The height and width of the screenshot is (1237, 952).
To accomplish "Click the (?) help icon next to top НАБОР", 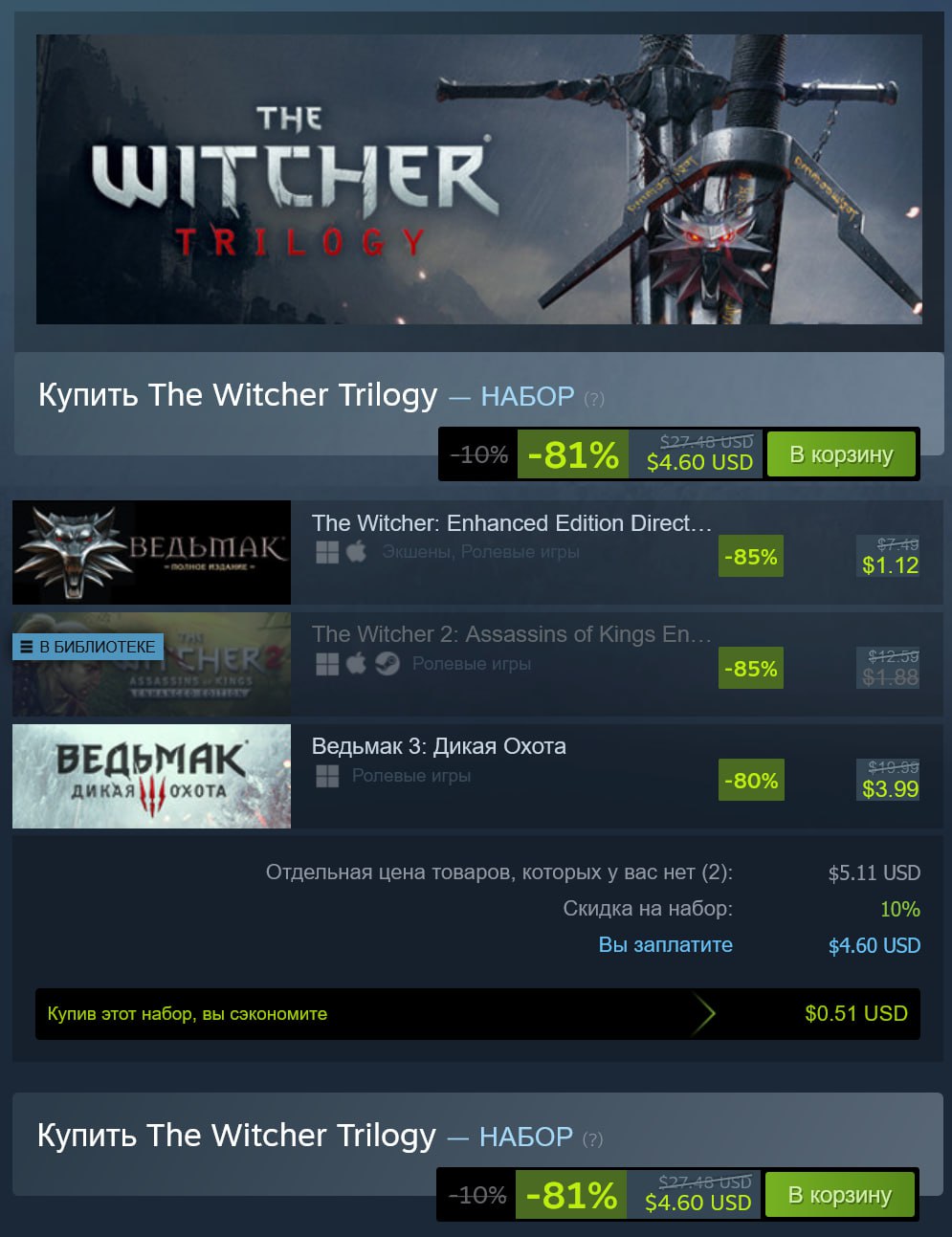I will coord(594,399).
